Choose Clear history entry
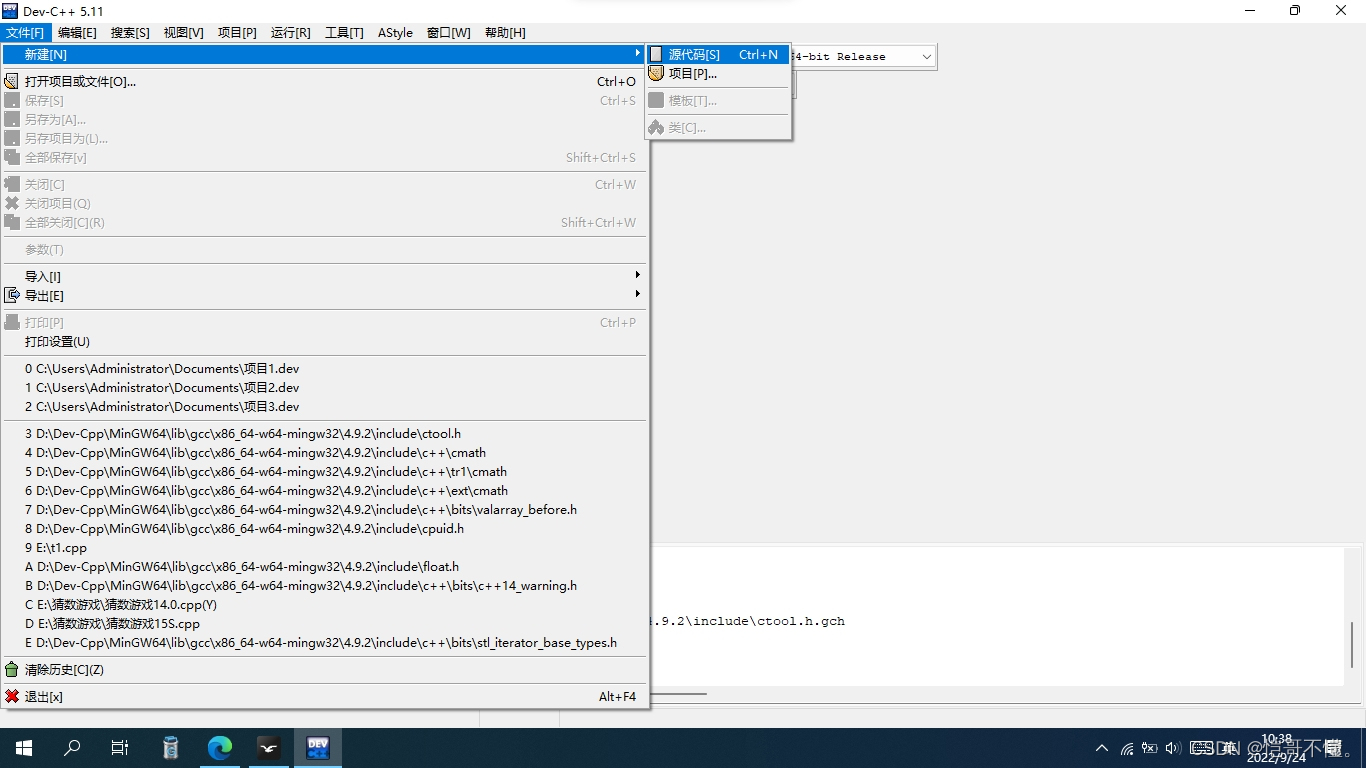 pyautogui.click(x=325, y=670)
